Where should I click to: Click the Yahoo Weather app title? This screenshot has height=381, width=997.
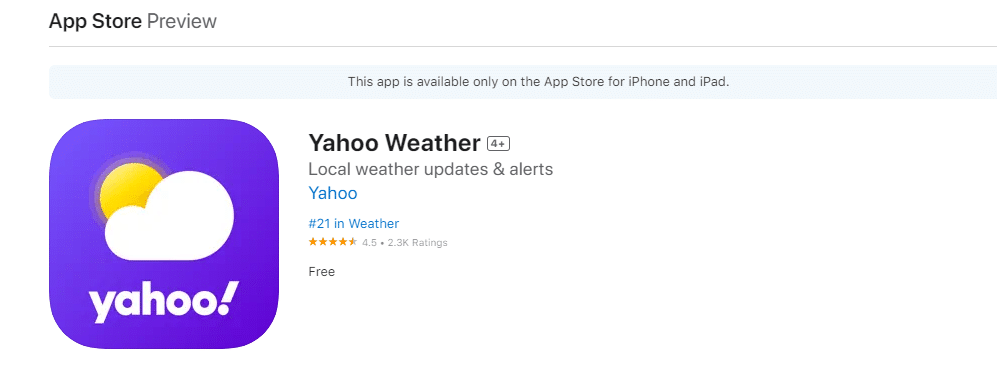click(x=394, y=143)
